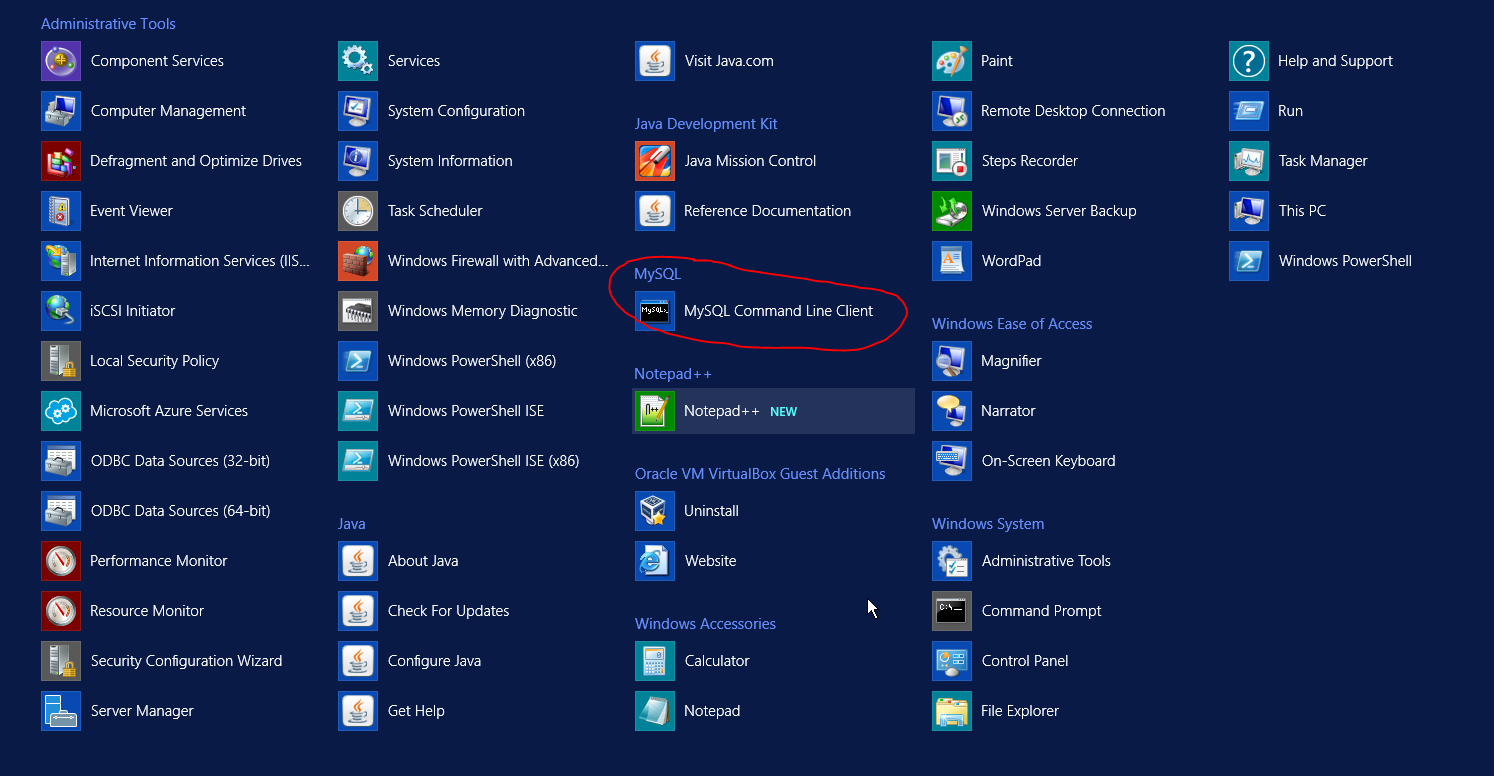
Task: Click the Reference Documentation label
Action: (767, 211)
